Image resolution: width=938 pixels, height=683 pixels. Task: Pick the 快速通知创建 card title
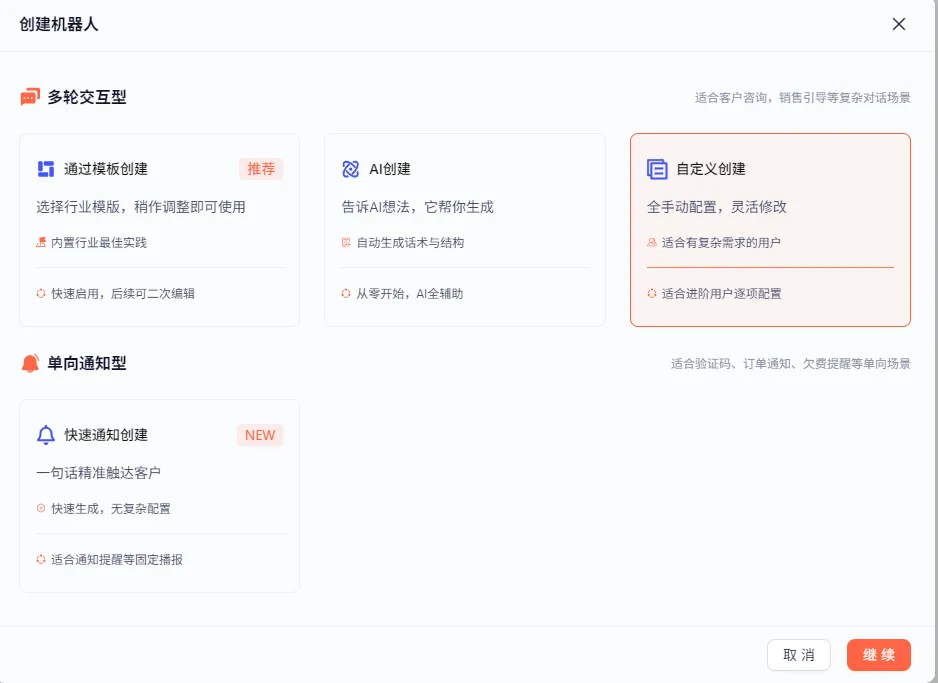pos(106,435)
